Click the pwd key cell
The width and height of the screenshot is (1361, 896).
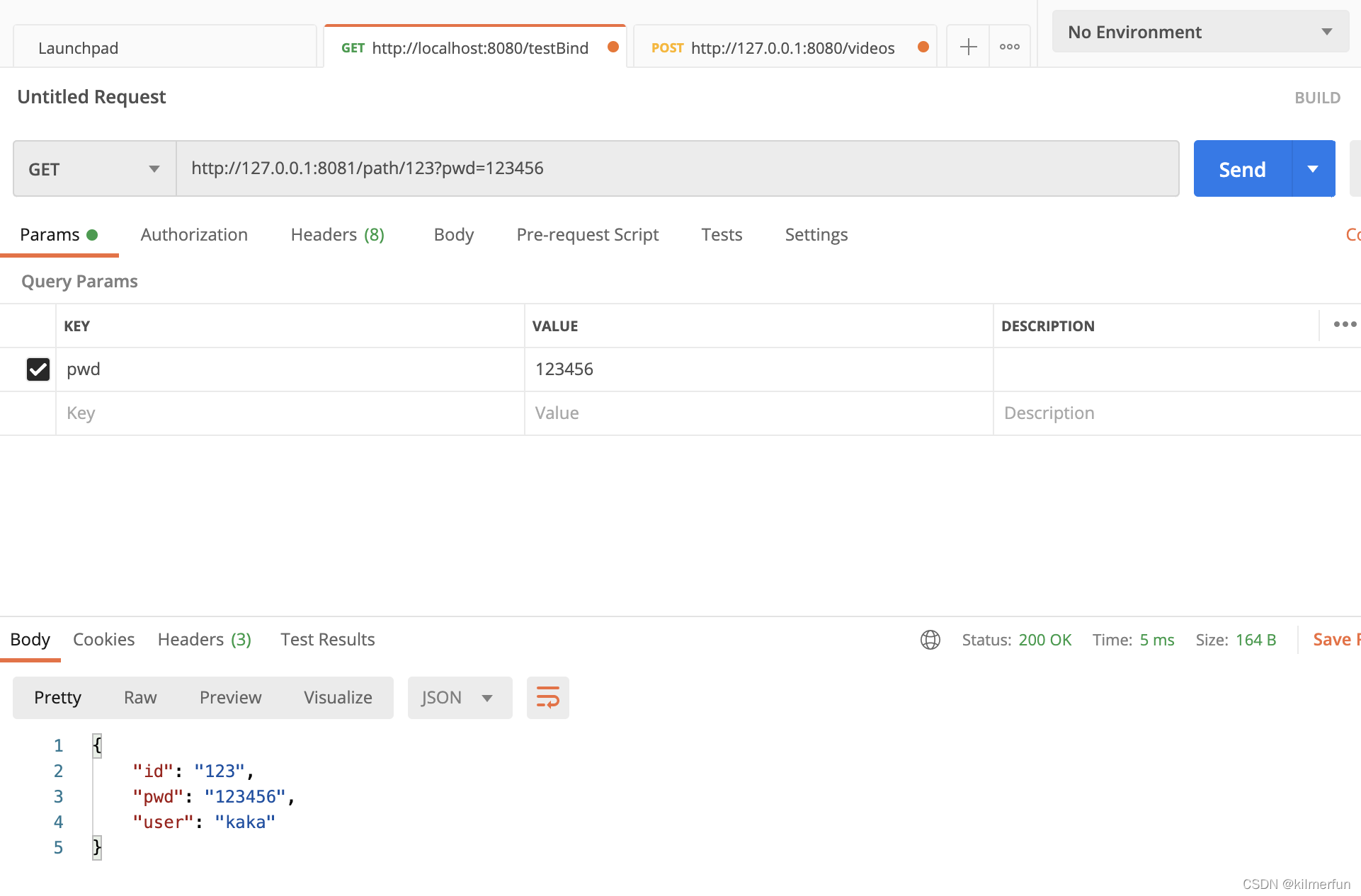click(290, 369)
